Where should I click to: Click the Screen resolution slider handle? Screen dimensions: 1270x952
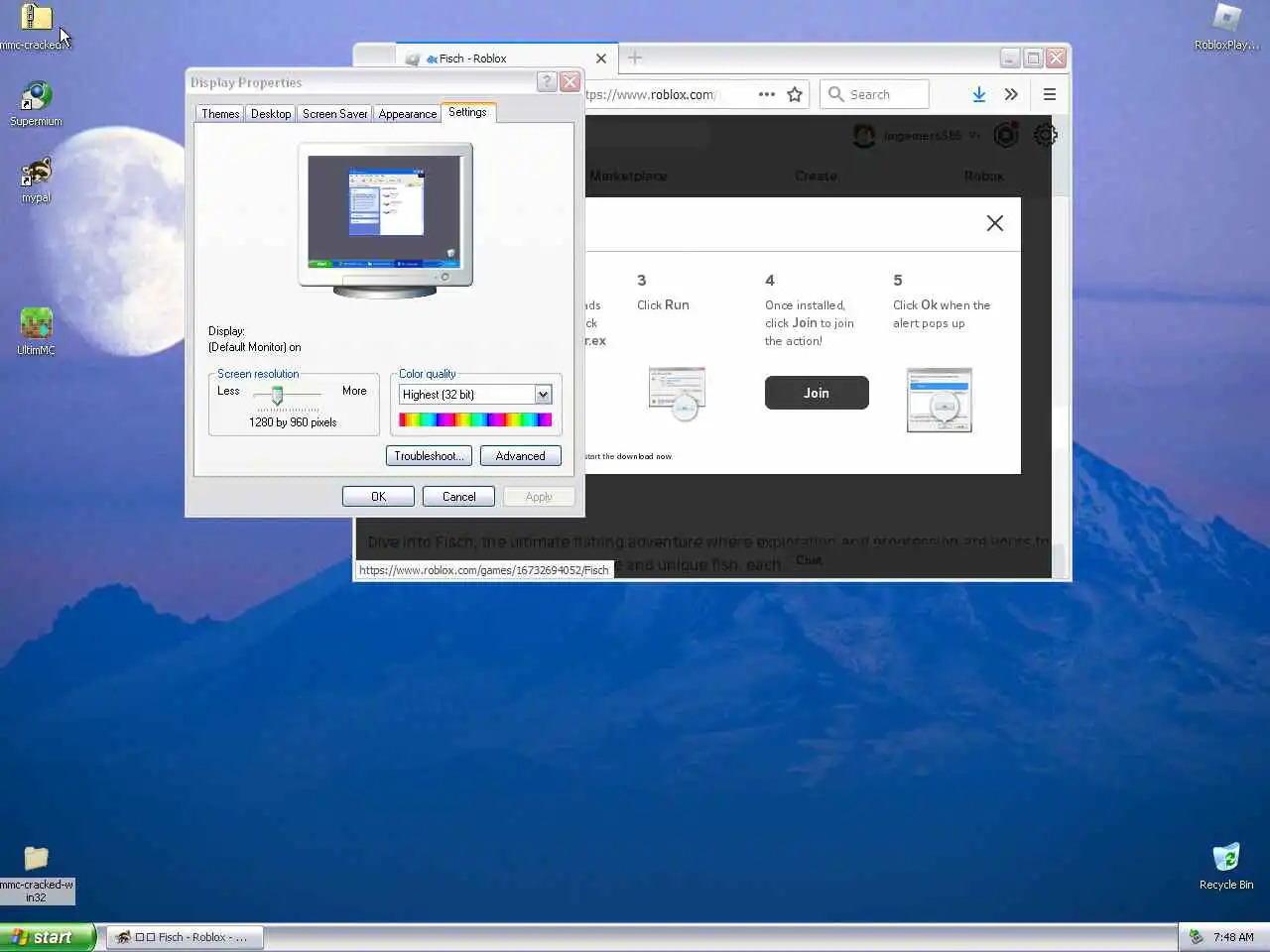click(278, 396)
